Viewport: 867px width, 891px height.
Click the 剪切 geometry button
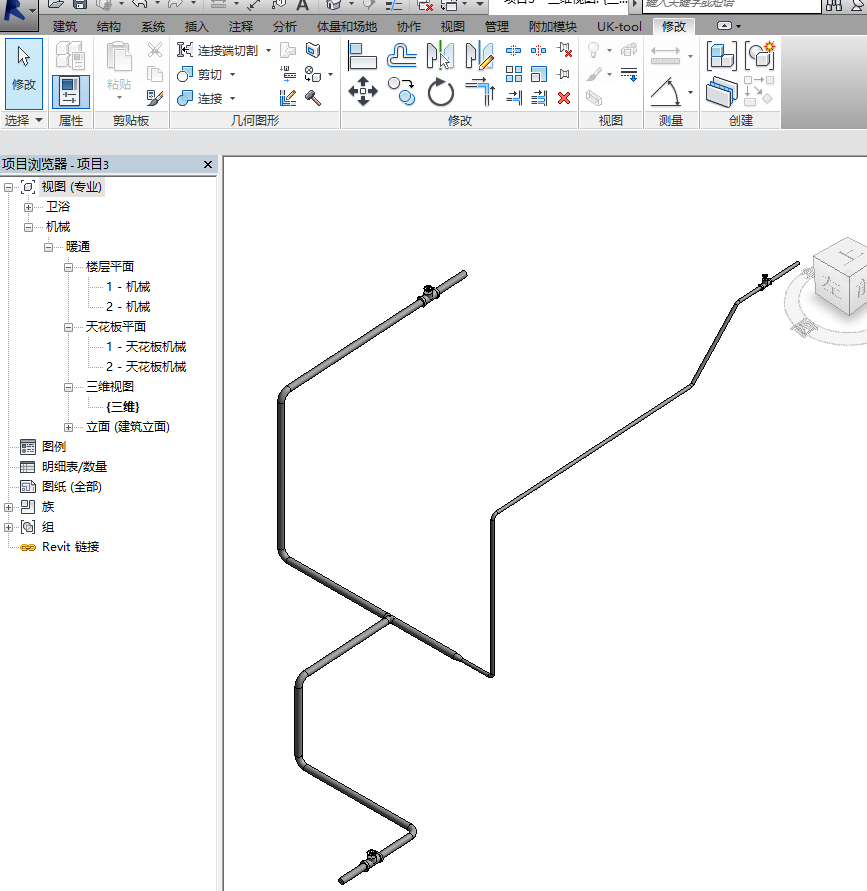[207, 74]
